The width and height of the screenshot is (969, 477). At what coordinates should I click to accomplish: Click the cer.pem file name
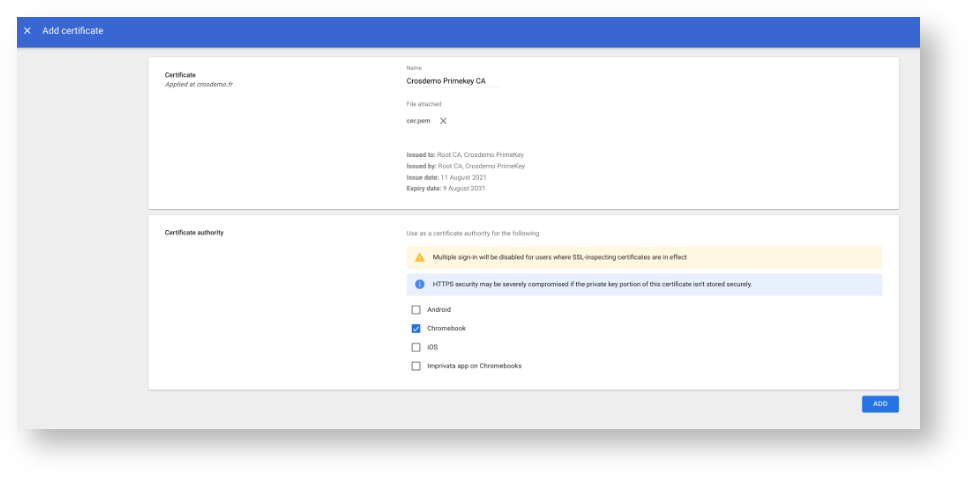pyautogui.click(x=418, y=120)
